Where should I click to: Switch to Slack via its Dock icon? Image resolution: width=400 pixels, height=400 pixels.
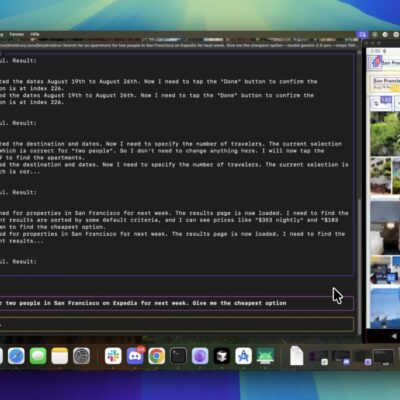(x=113, y=356)
